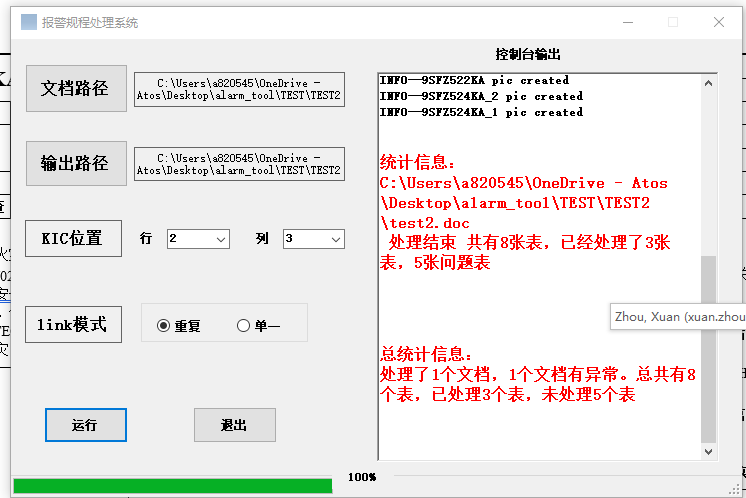Click the output path text field
Image resolution: width=746 pixels, height=498 pixels.
pos(239,164)
